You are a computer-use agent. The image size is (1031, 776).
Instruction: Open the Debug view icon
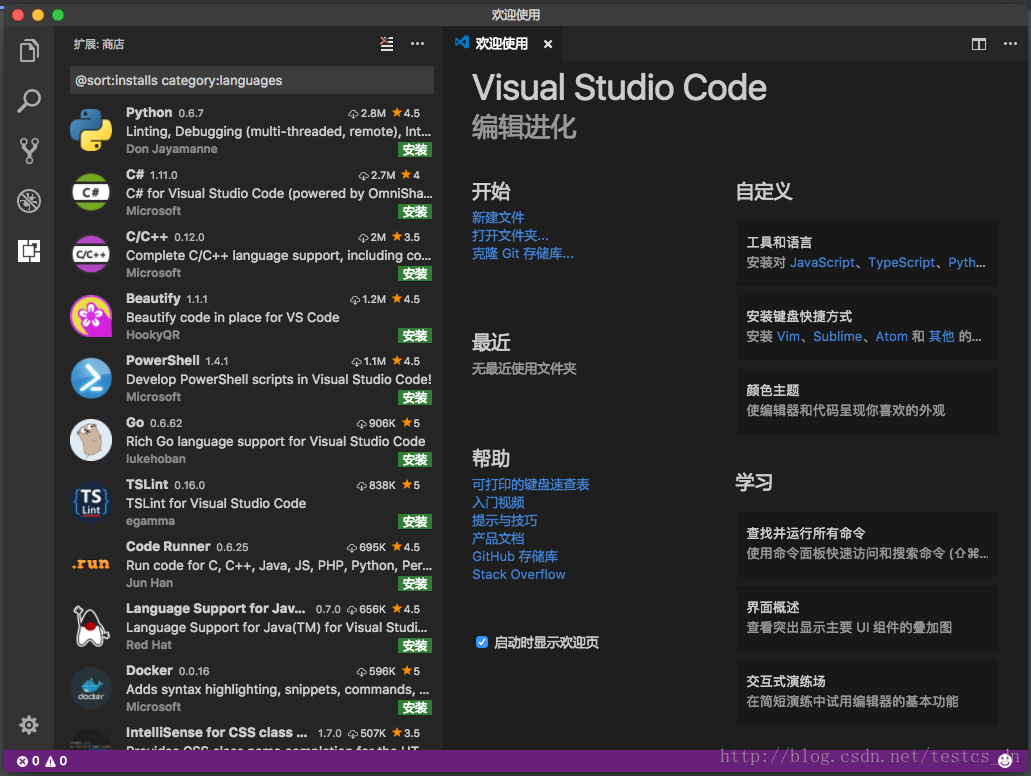(29, 201)
